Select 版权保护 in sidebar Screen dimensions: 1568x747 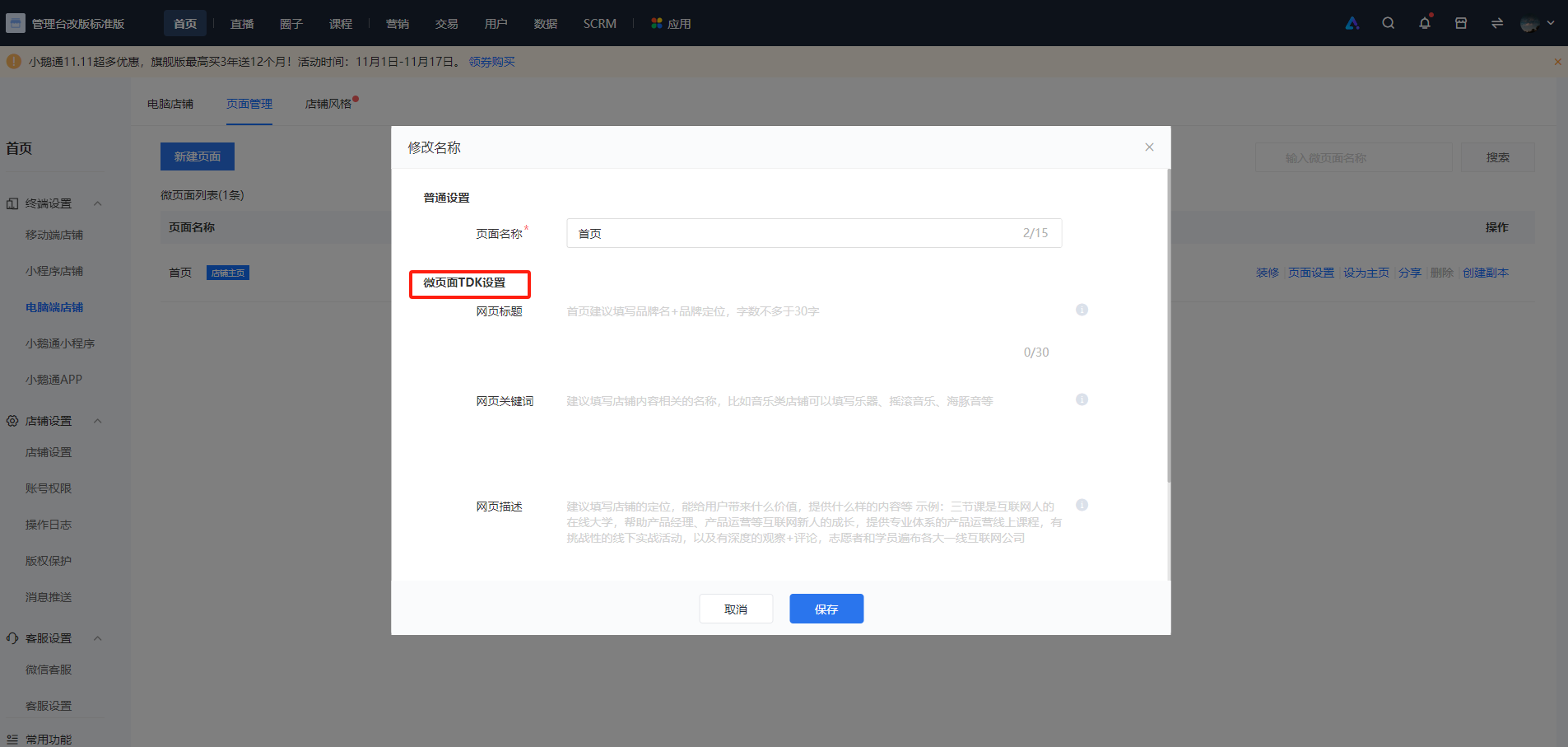coord(49,561)
